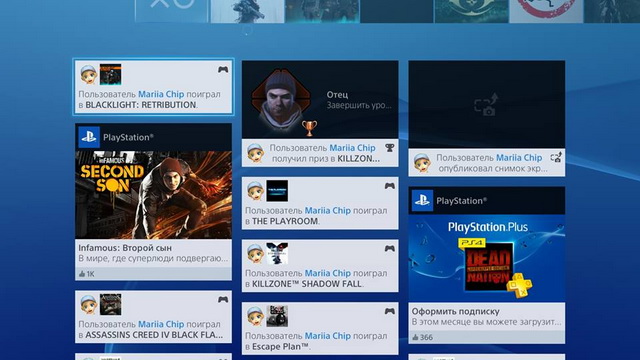Viewport: 640px width, 360px height.
Task: Open the ASSASSINS CREED IV game thumbnail
Action: pyautogui.click(x=111, y=304)
